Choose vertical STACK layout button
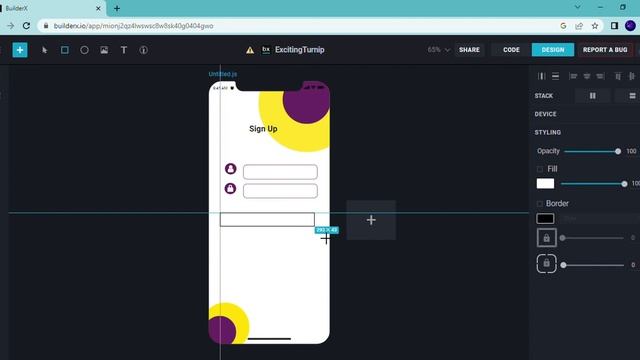The height and width of the screenshot is (360, 640). (x=632, y=96)
